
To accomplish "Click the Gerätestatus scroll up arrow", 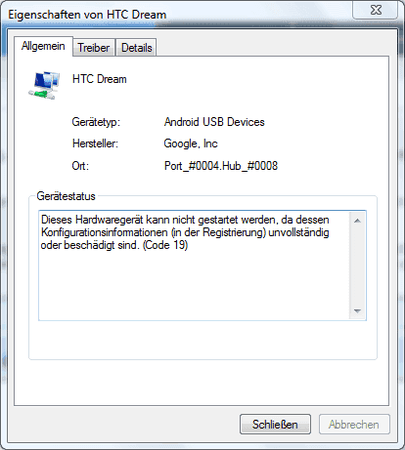I will pyautogui.click(x=357, y=221).
